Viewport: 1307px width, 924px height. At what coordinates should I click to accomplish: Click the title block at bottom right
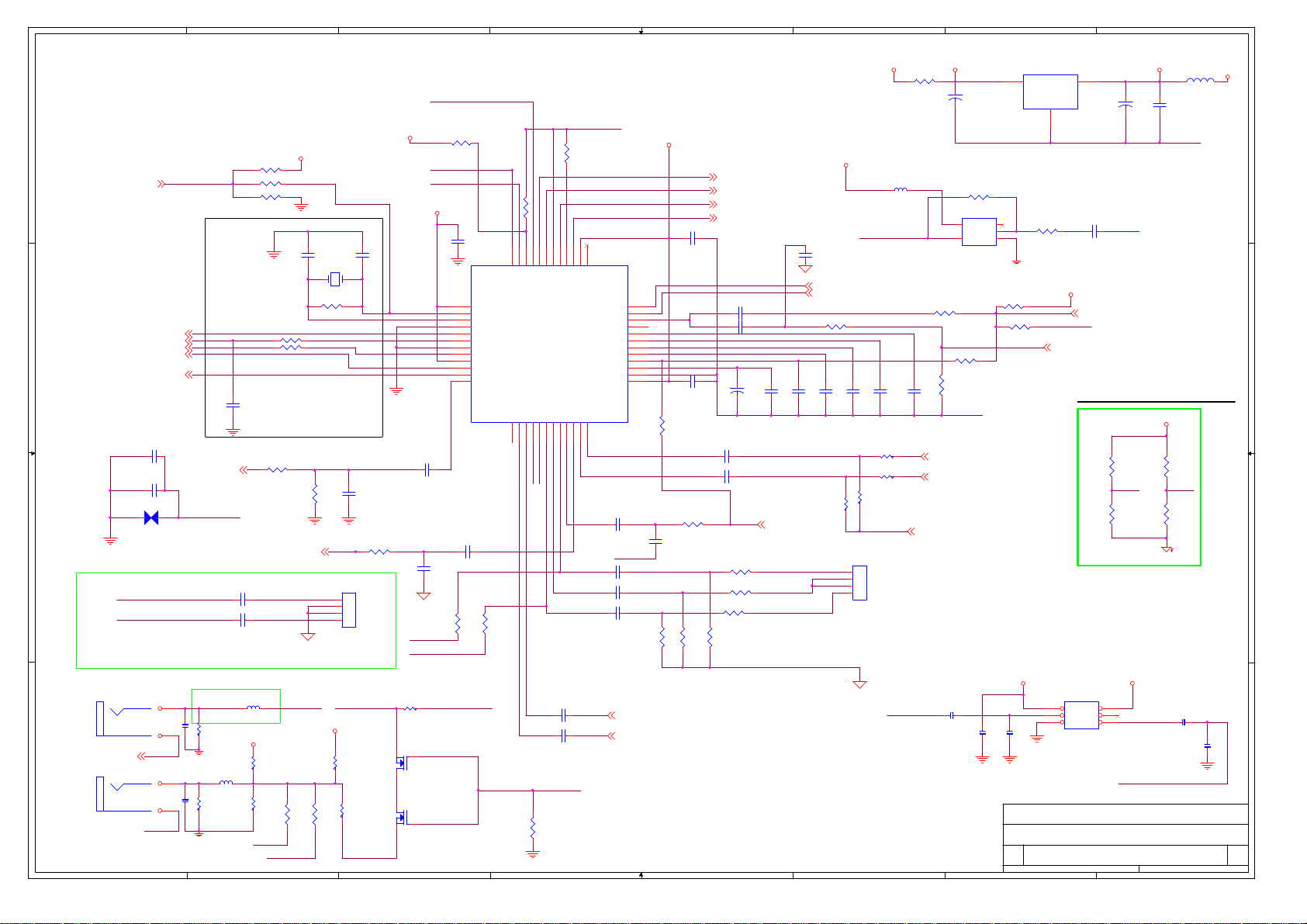(x=1125, y=838)
